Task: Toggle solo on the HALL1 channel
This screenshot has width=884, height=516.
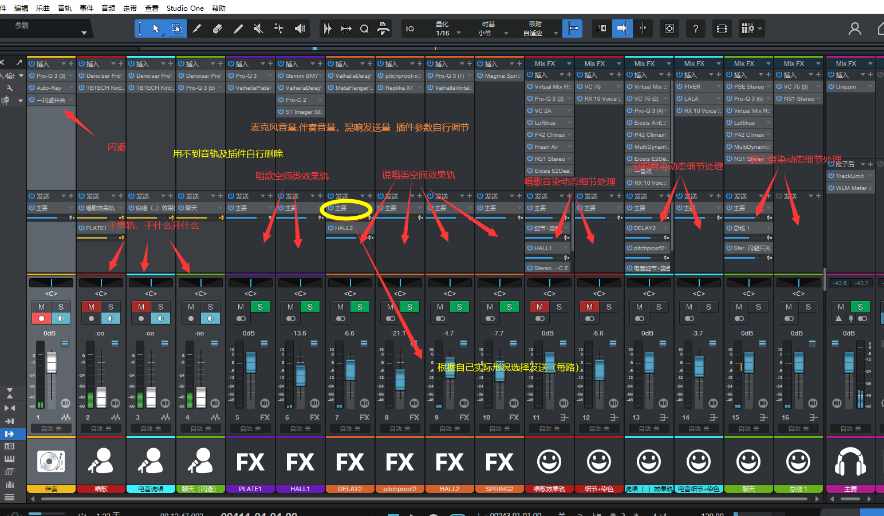Action: coord(310,305)
